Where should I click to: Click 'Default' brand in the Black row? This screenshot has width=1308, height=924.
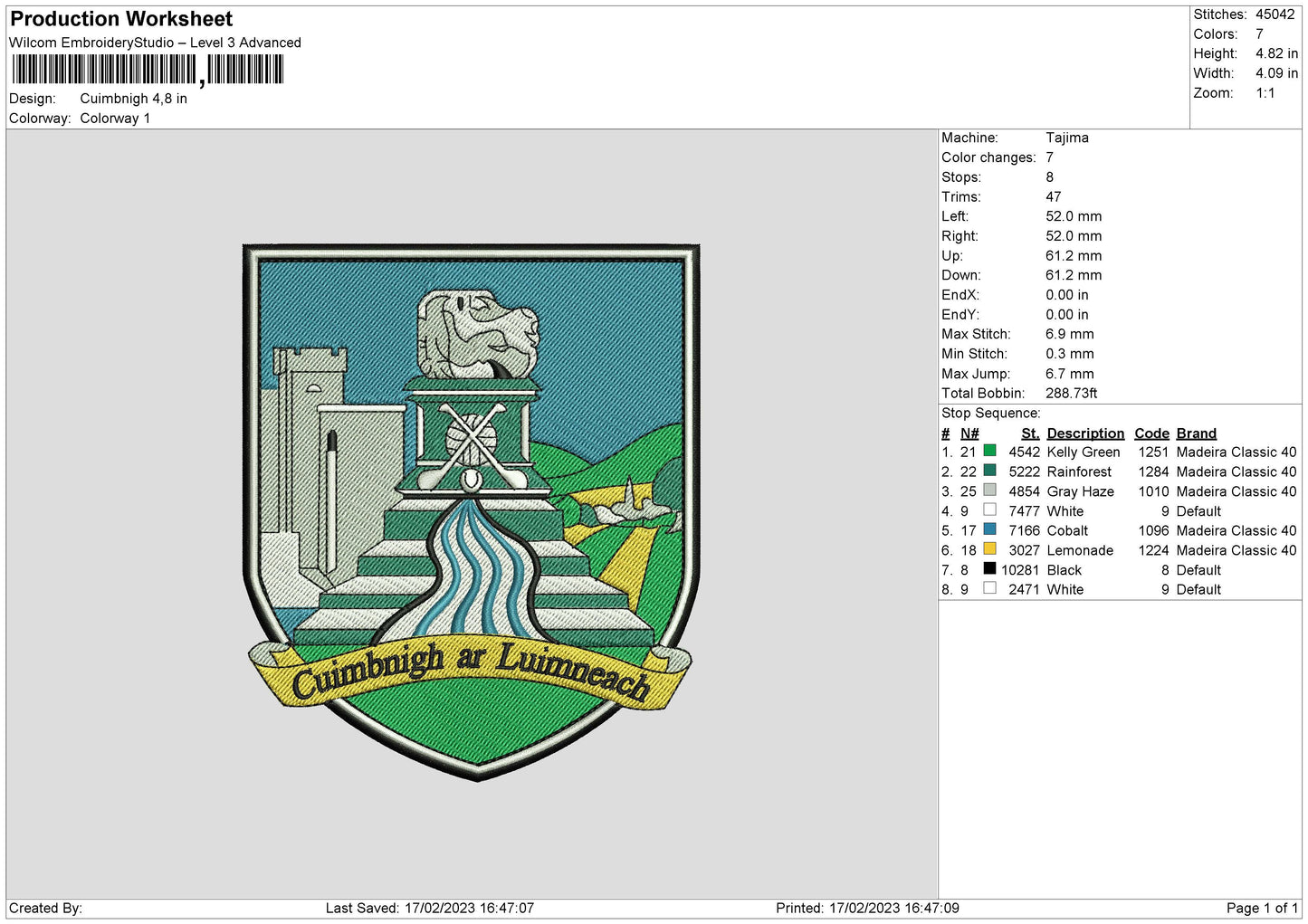click(1198, 570)
